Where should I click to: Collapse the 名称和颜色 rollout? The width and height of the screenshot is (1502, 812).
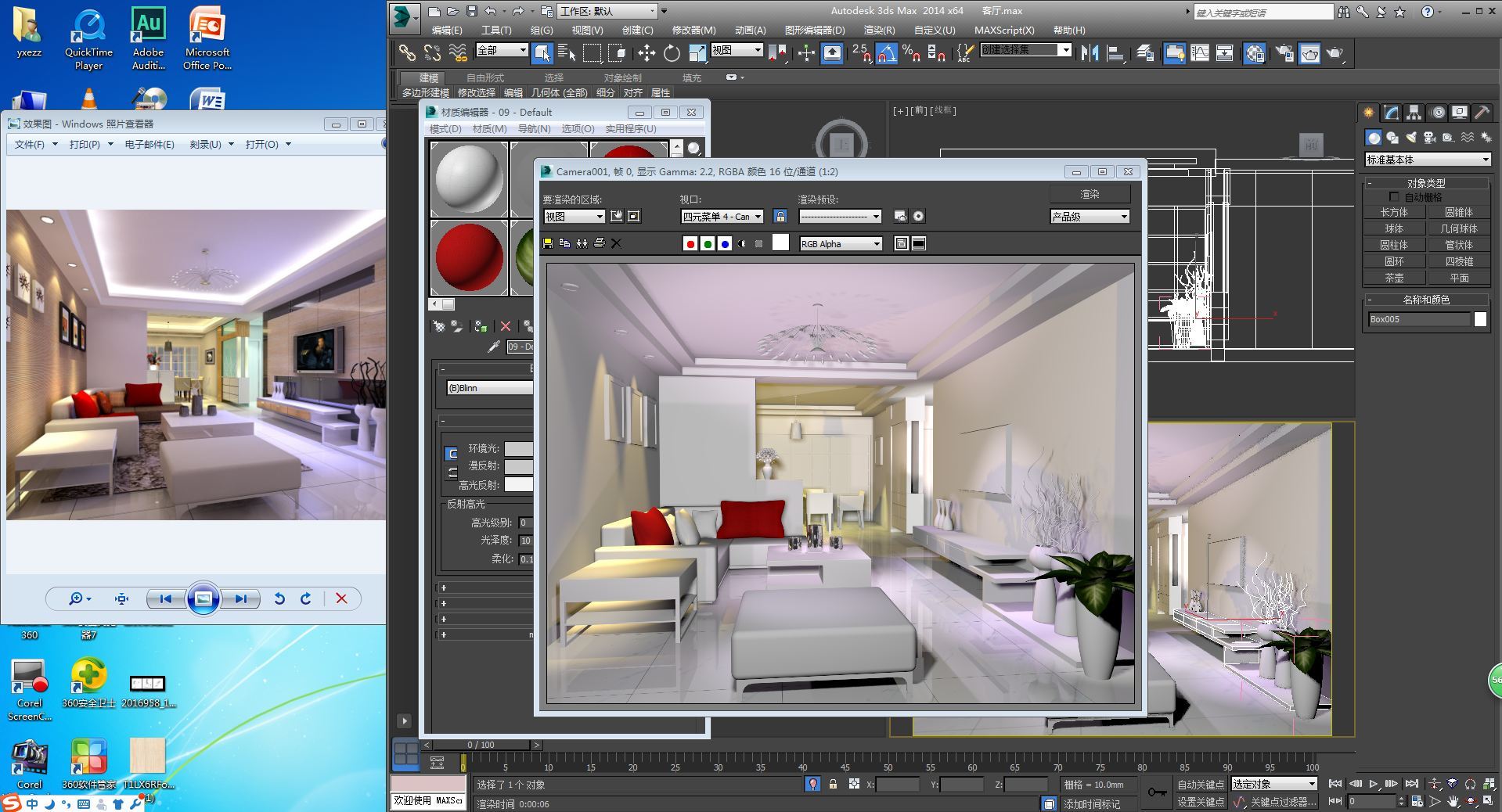(x=1426, y=300)
